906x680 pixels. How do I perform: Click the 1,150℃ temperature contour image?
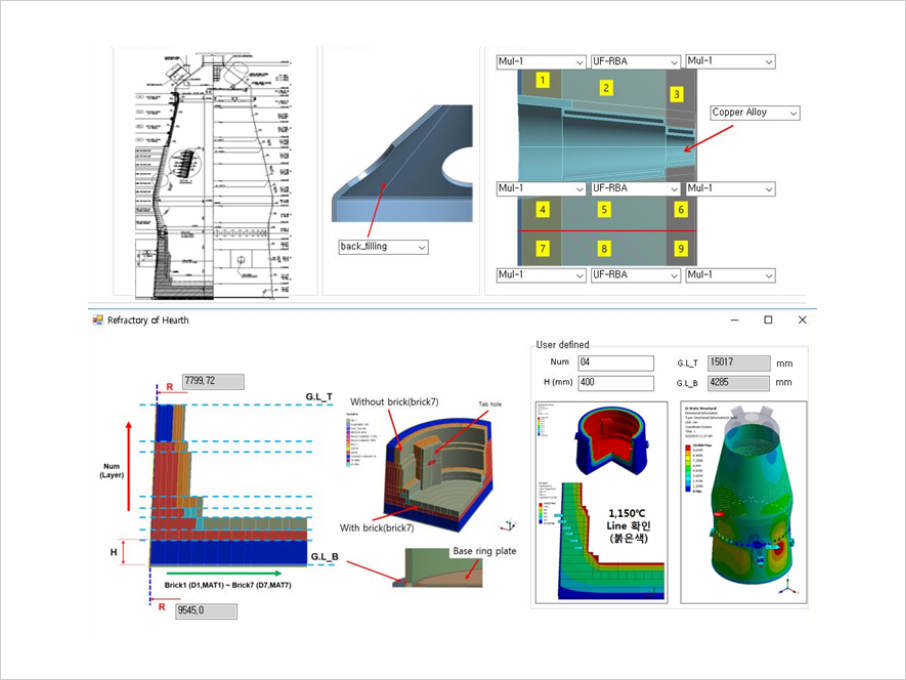pos(598,540)
